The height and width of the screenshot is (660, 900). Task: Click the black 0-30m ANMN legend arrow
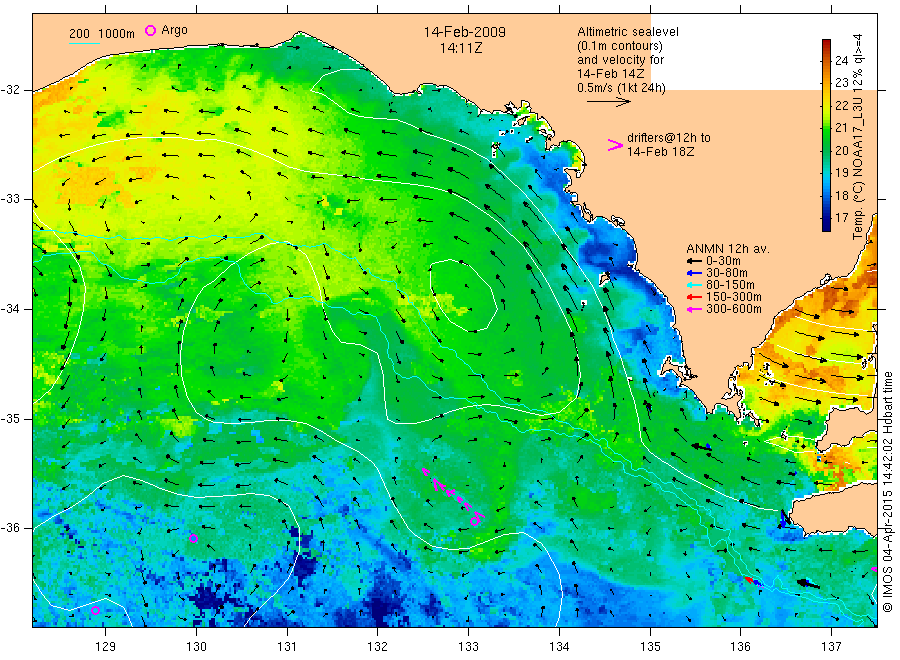(x=694, y=261)
